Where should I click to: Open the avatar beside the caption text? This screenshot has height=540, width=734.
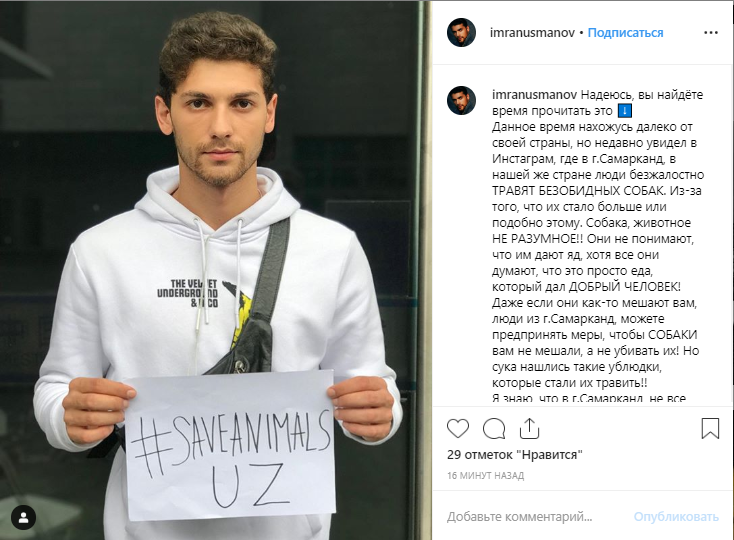[461, 100]
